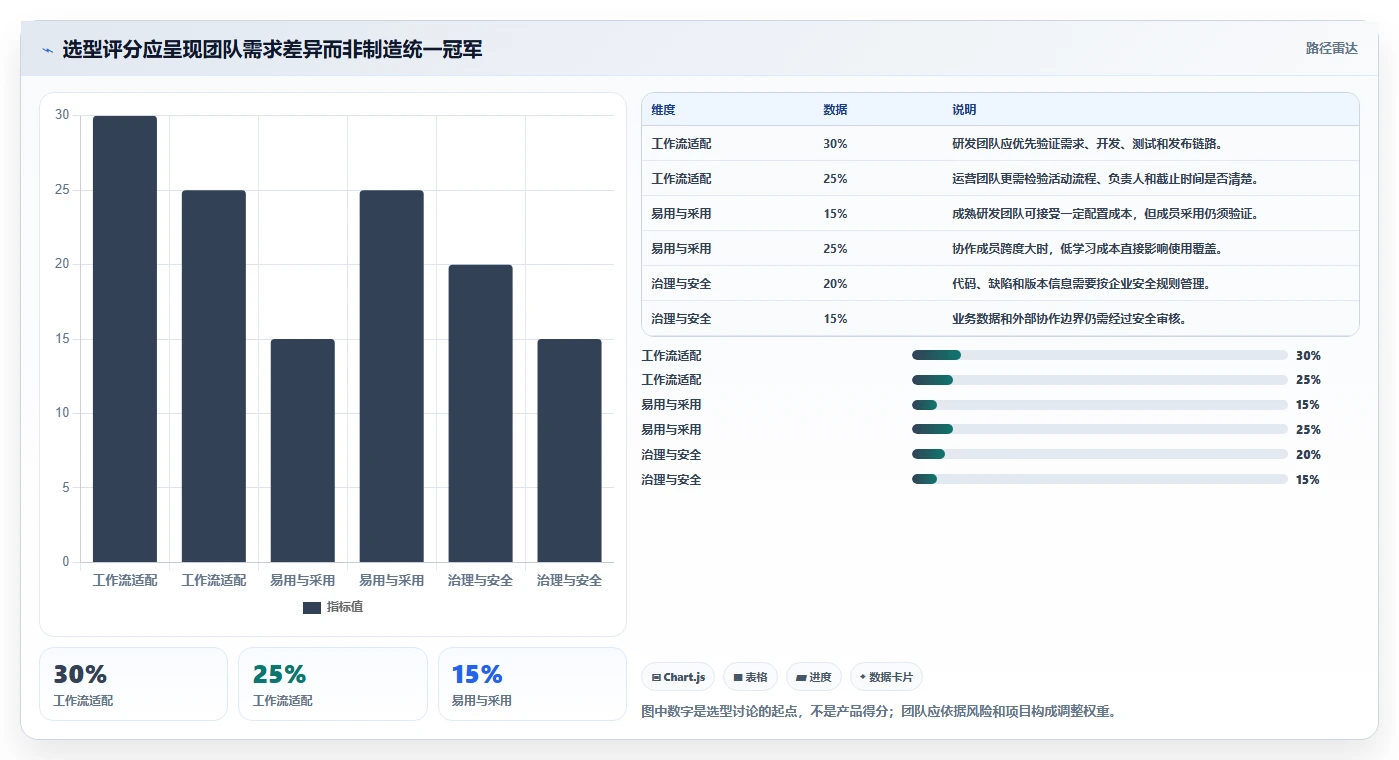Click the 易用与采用 chart bar reaching value 15

click(x=302, y=450)
